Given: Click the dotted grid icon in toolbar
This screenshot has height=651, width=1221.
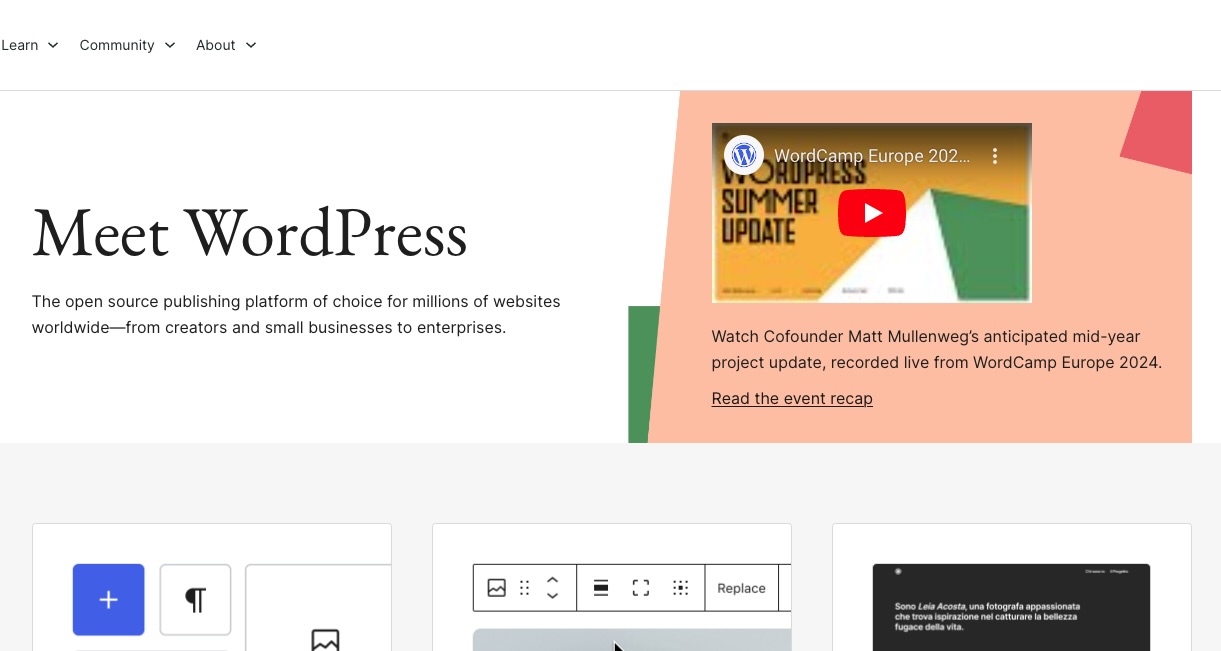Looking at the screenshot, I should click(681, 588).
